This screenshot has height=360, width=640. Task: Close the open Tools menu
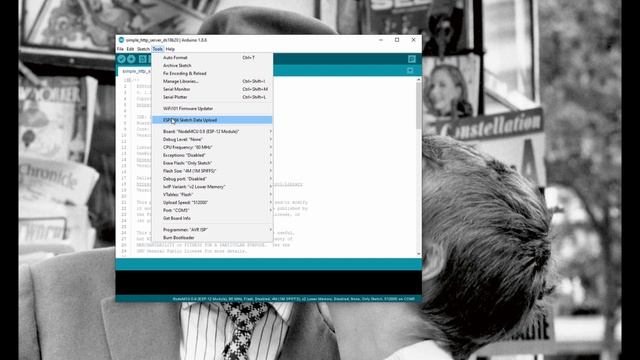[158, 49]
